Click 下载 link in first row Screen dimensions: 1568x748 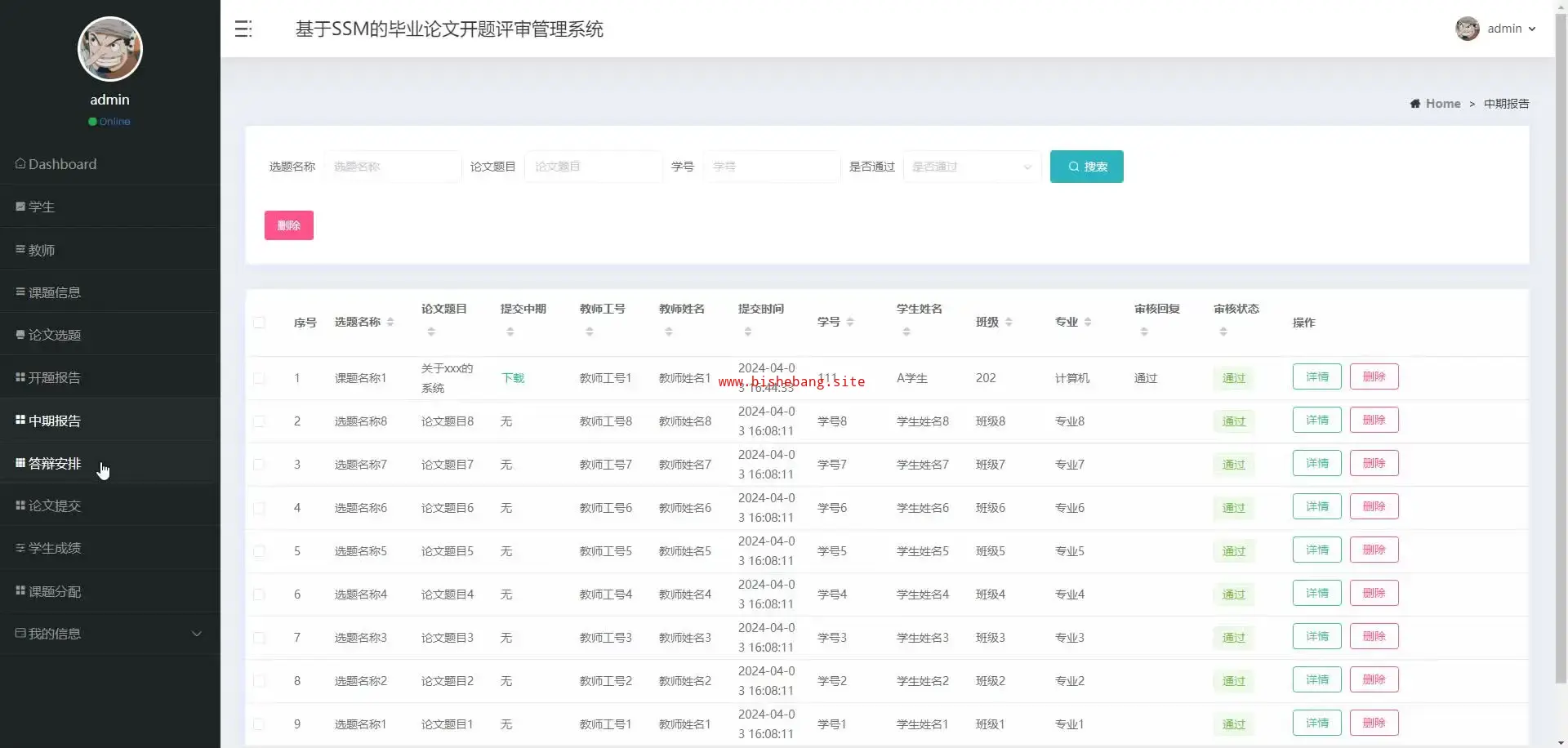513,378
